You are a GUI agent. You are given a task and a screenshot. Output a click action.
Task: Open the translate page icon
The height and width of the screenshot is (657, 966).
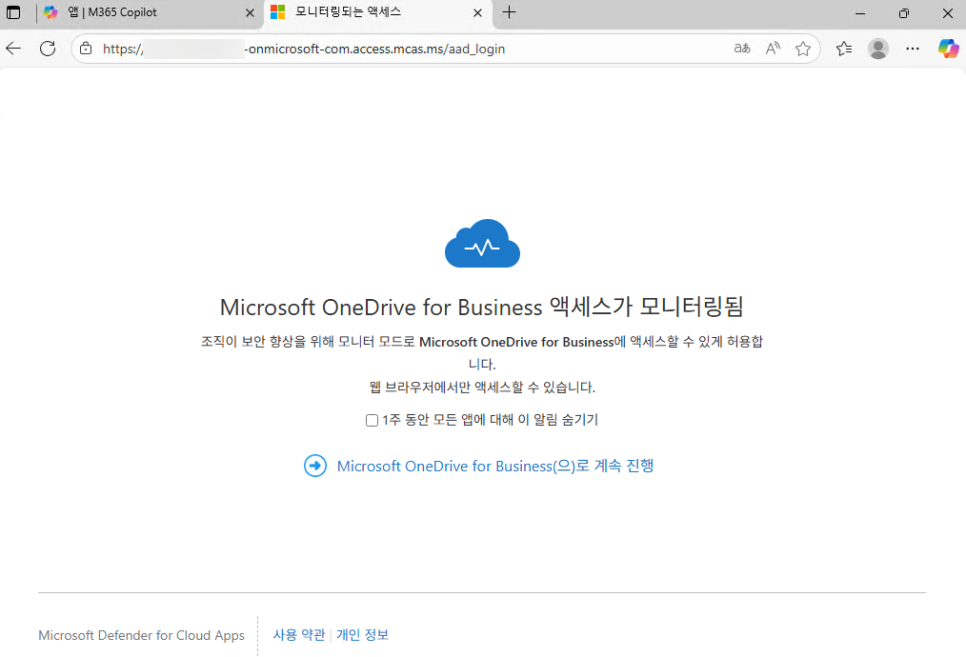click(x=742, y=49)
